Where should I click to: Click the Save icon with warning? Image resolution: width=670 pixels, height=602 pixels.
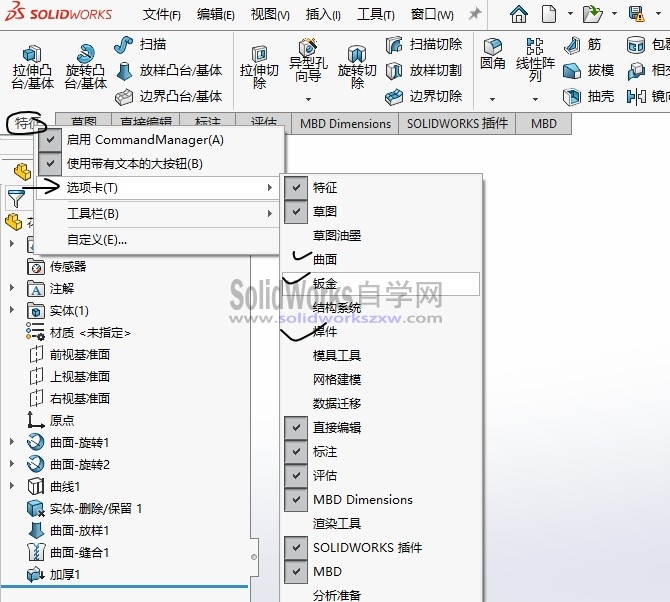(637, 14)
